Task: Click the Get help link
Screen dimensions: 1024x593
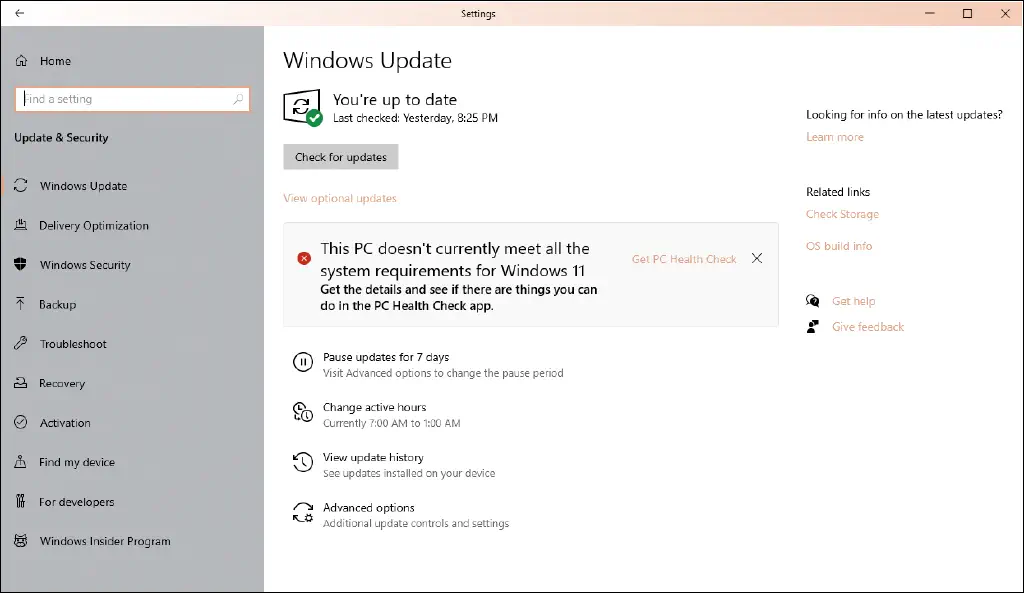Action: [x=854, y=301]
